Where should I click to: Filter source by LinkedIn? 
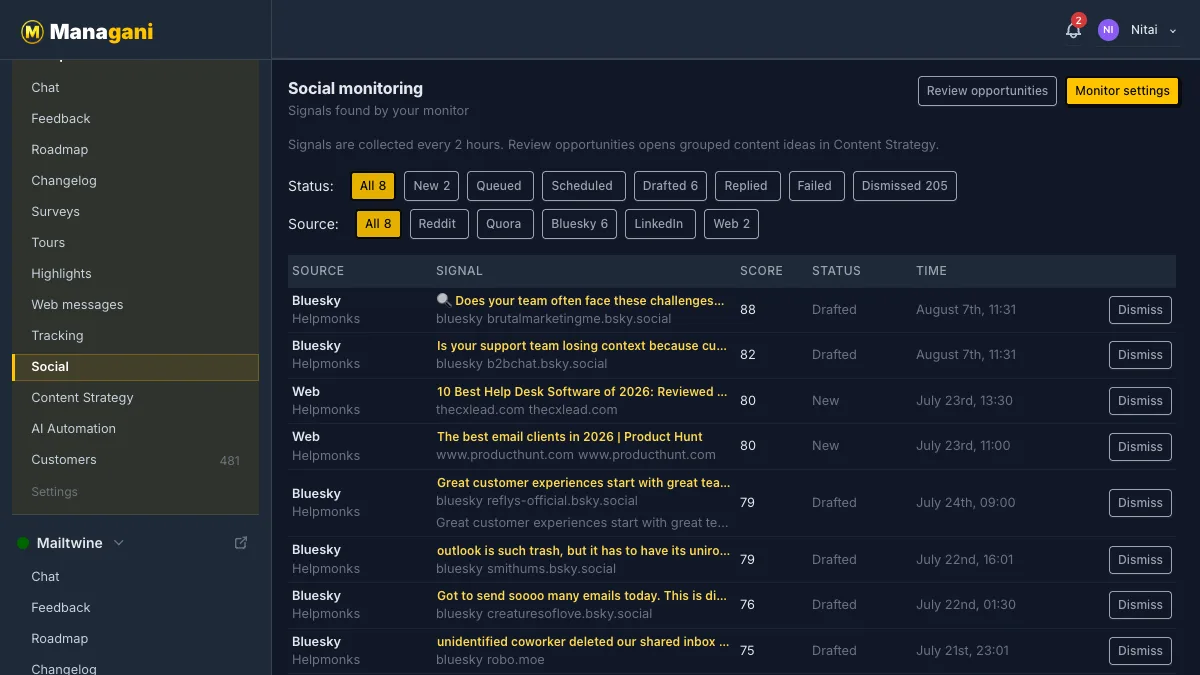pos(659,224)
